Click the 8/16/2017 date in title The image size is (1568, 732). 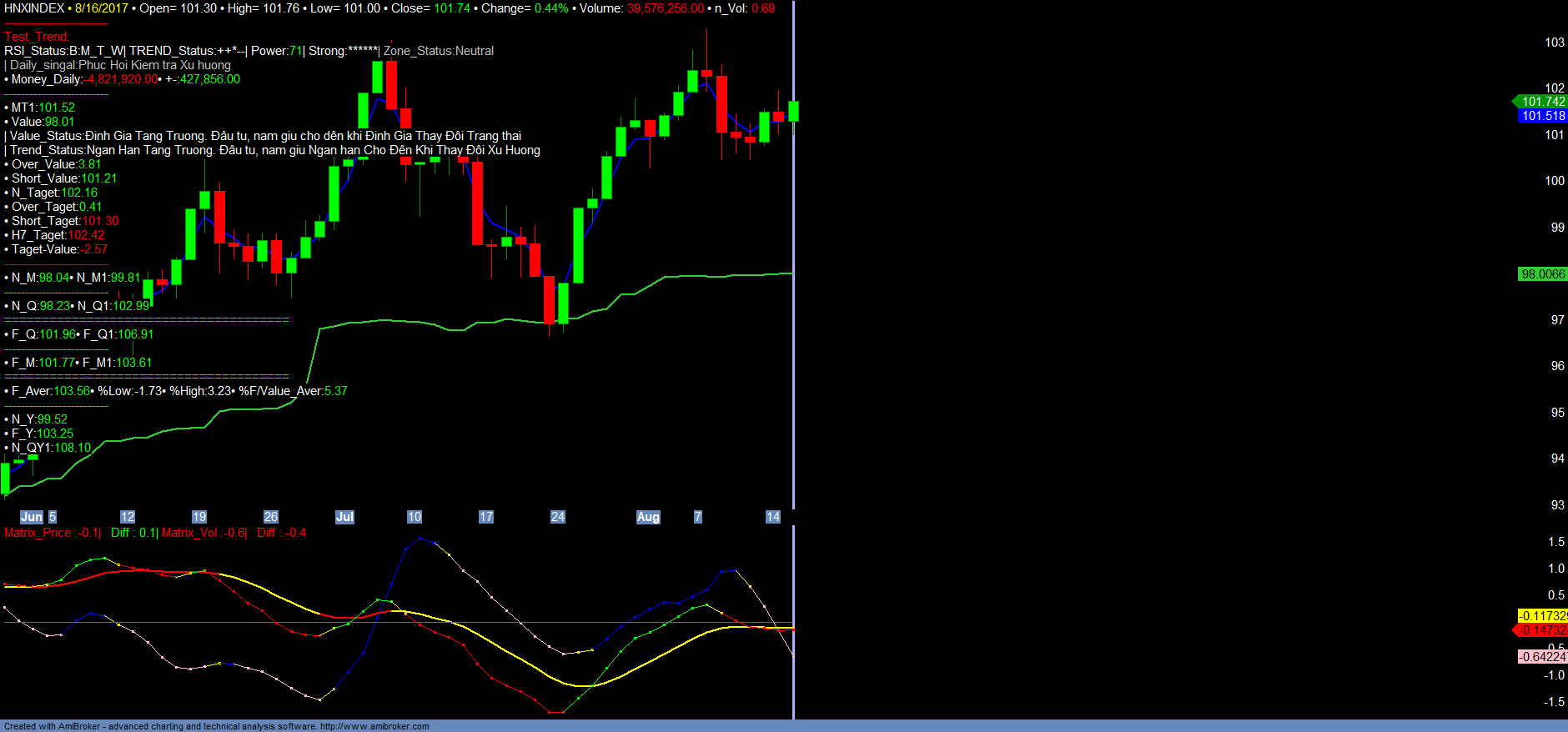(x=102, y=8)
